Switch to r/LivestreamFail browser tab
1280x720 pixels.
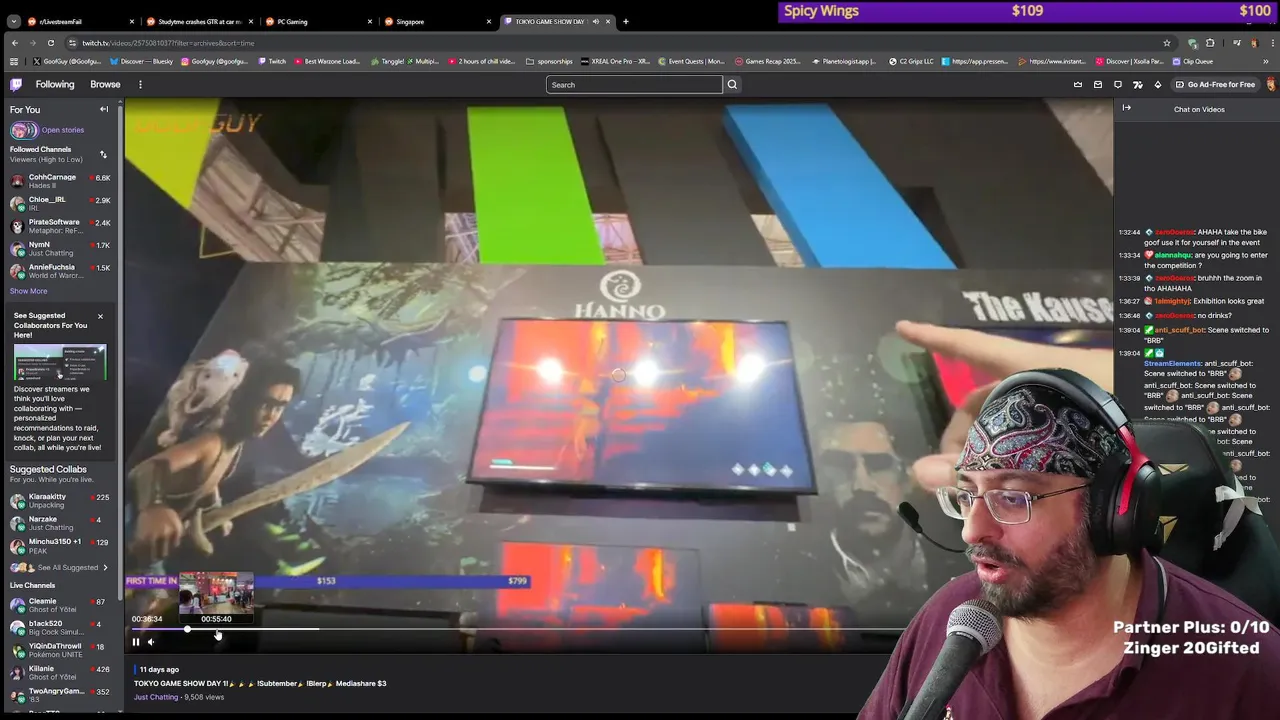[80, 21]
